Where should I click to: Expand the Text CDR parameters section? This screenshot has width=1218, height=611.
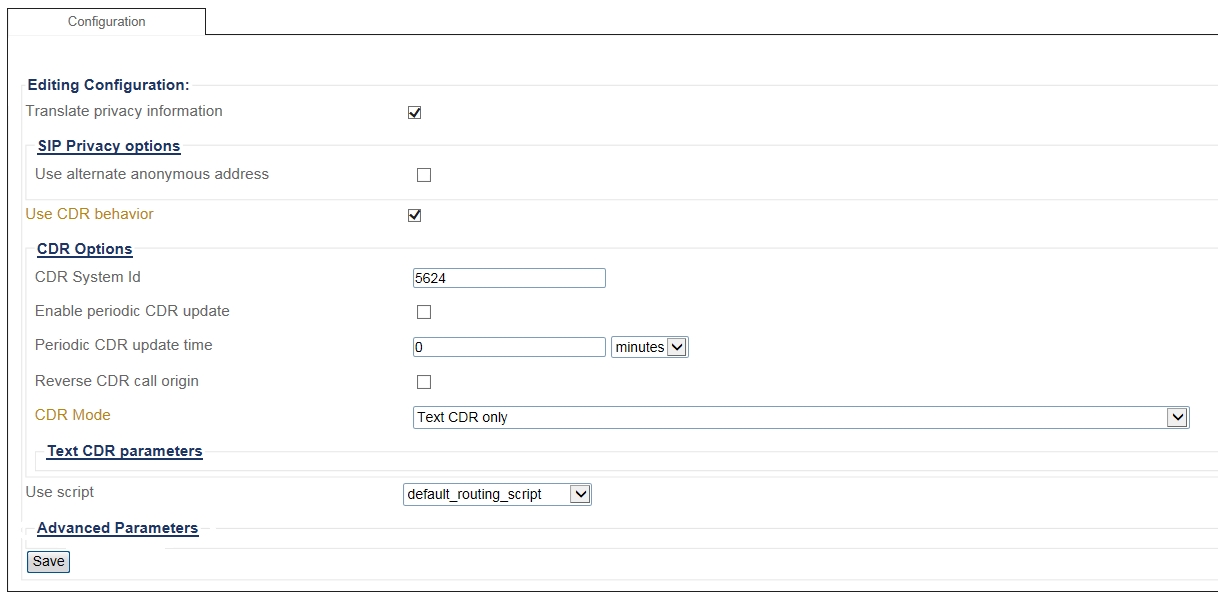(125, 451)
